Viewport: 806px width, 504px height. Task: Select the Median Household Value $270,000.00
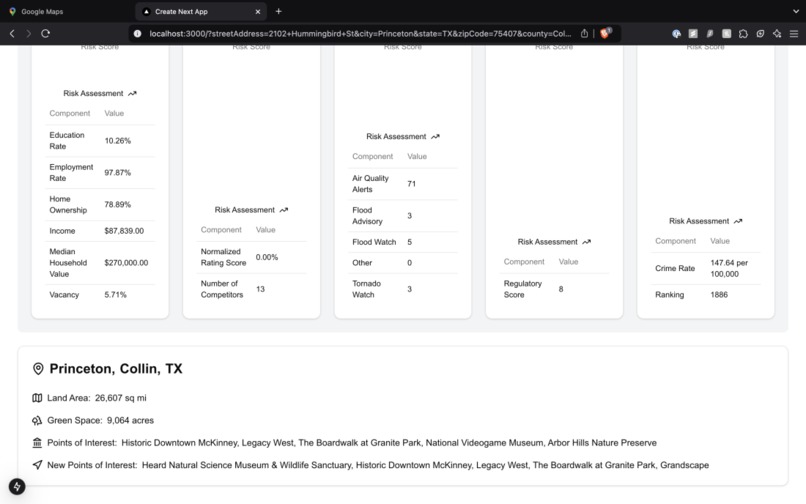pos(126,263)
